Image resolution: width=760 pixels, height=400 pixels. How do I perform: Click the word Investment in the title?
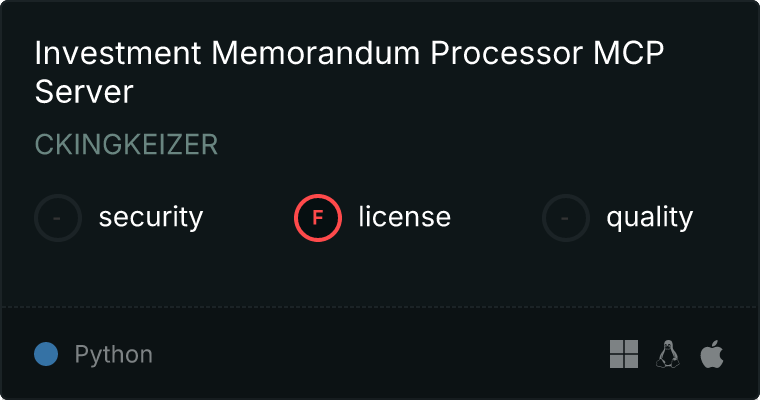click(118, 52)
